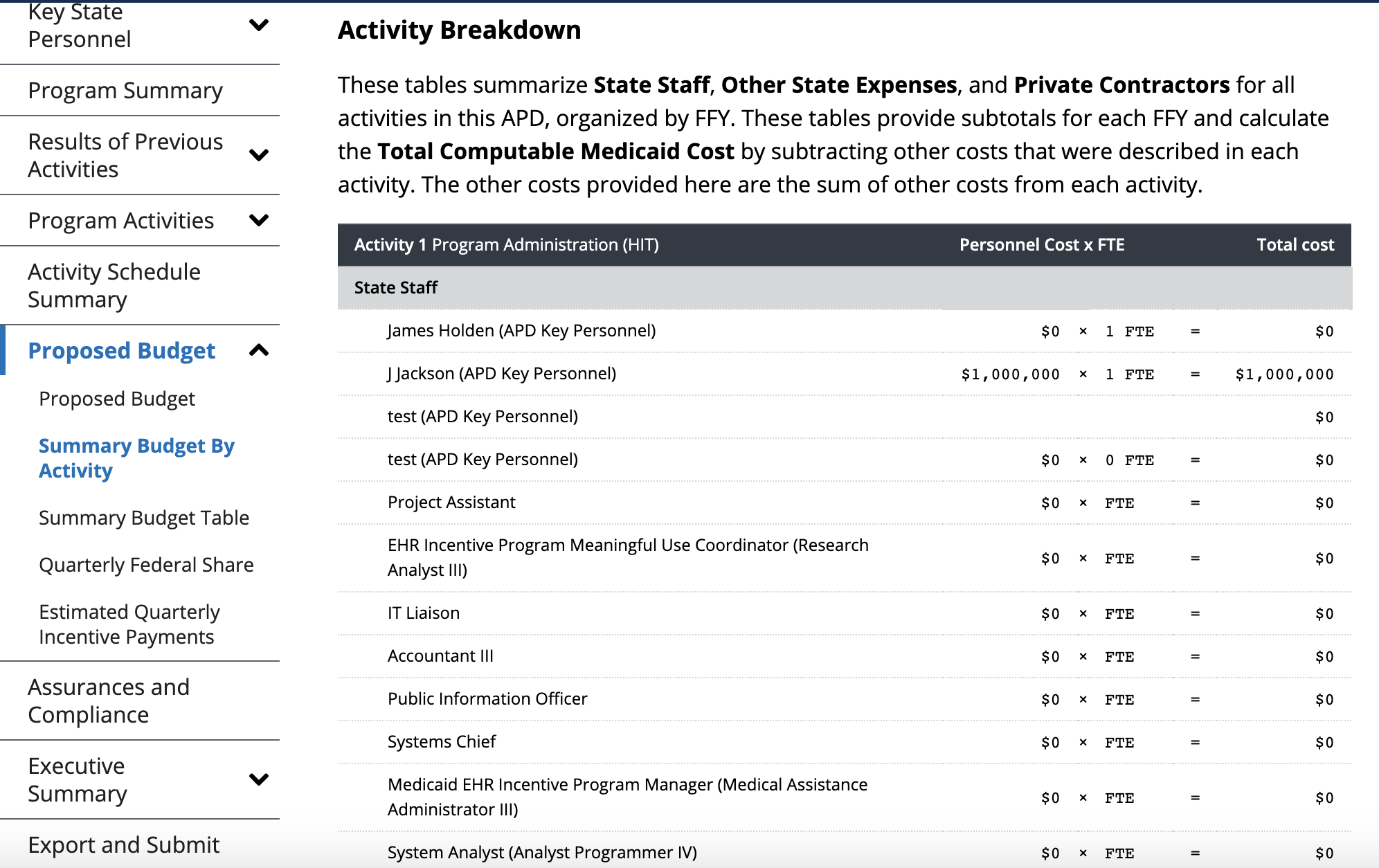Expand the Executive Summary section
1379x868 pixels.
point(260,779)
